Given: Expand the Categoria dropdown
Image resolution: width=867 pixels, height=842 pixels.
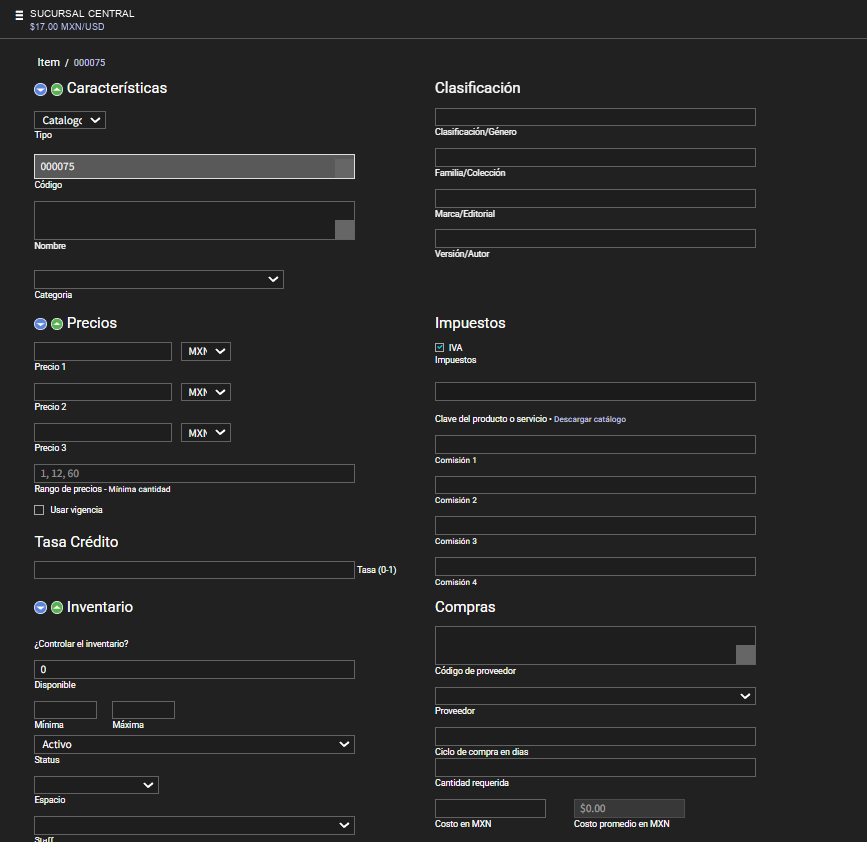Looking at the screenshot, I should [x=159, y=279].
